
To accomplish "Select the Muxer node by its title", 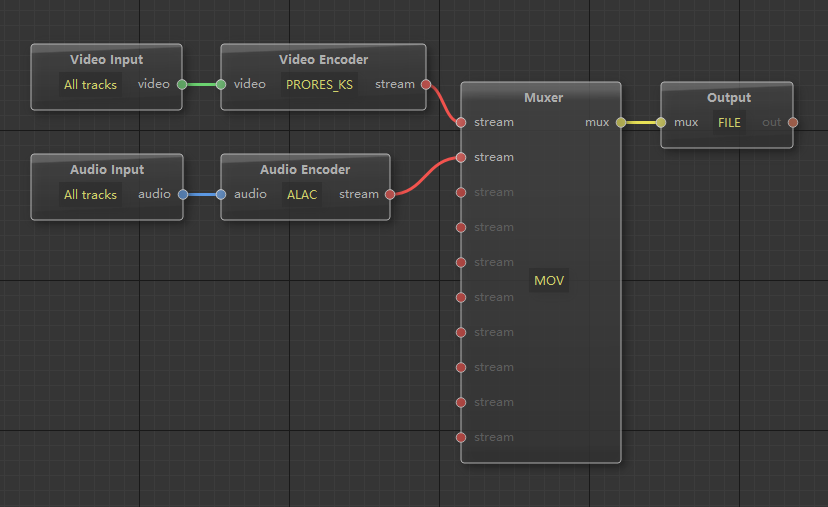I will (543, 98).
